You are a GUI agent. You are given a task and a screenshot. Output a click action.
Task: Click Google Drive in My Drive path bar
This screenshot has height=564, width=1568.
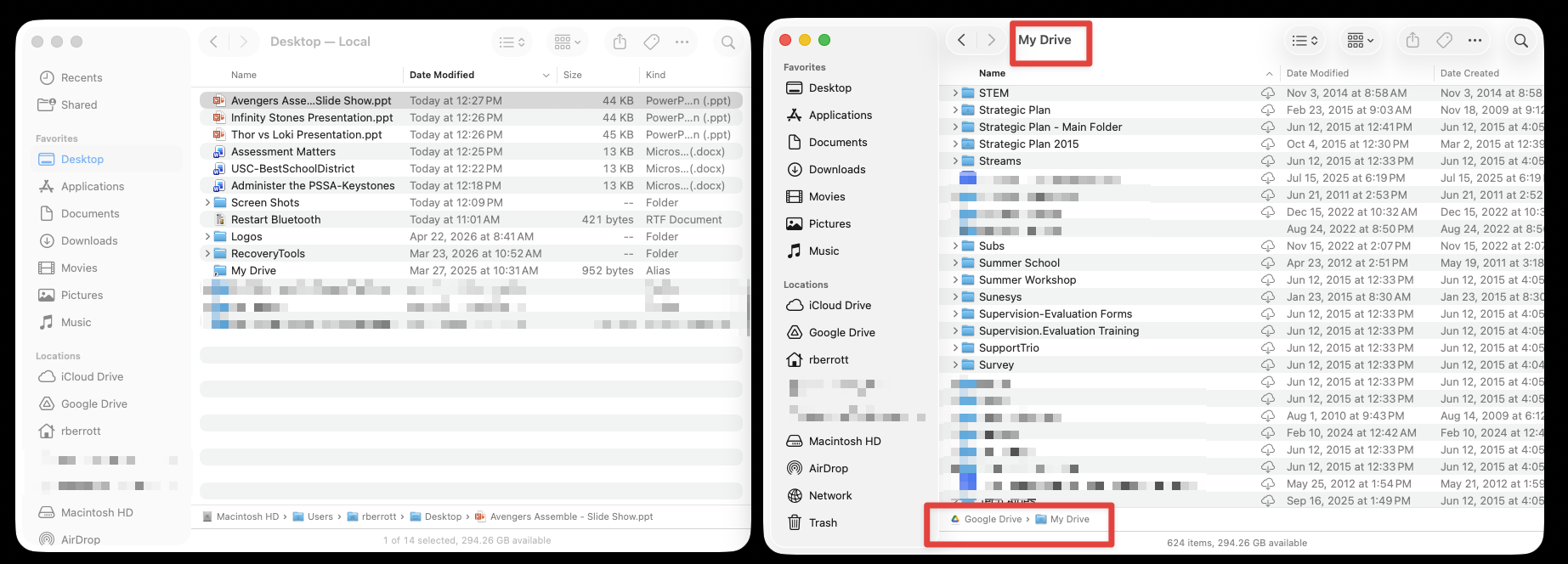point(986,519)
